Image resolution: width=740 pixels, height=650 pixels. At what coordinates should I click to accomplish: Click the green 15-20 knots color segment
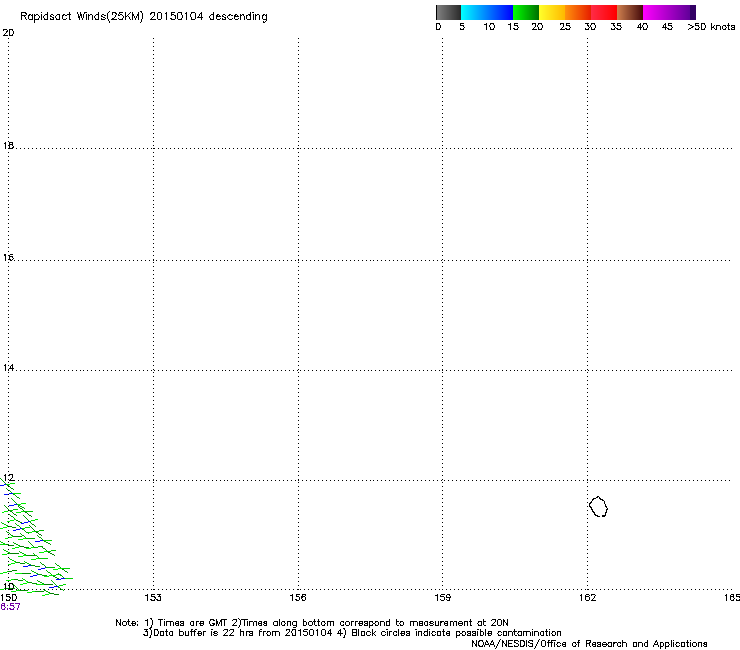point(526,12)
